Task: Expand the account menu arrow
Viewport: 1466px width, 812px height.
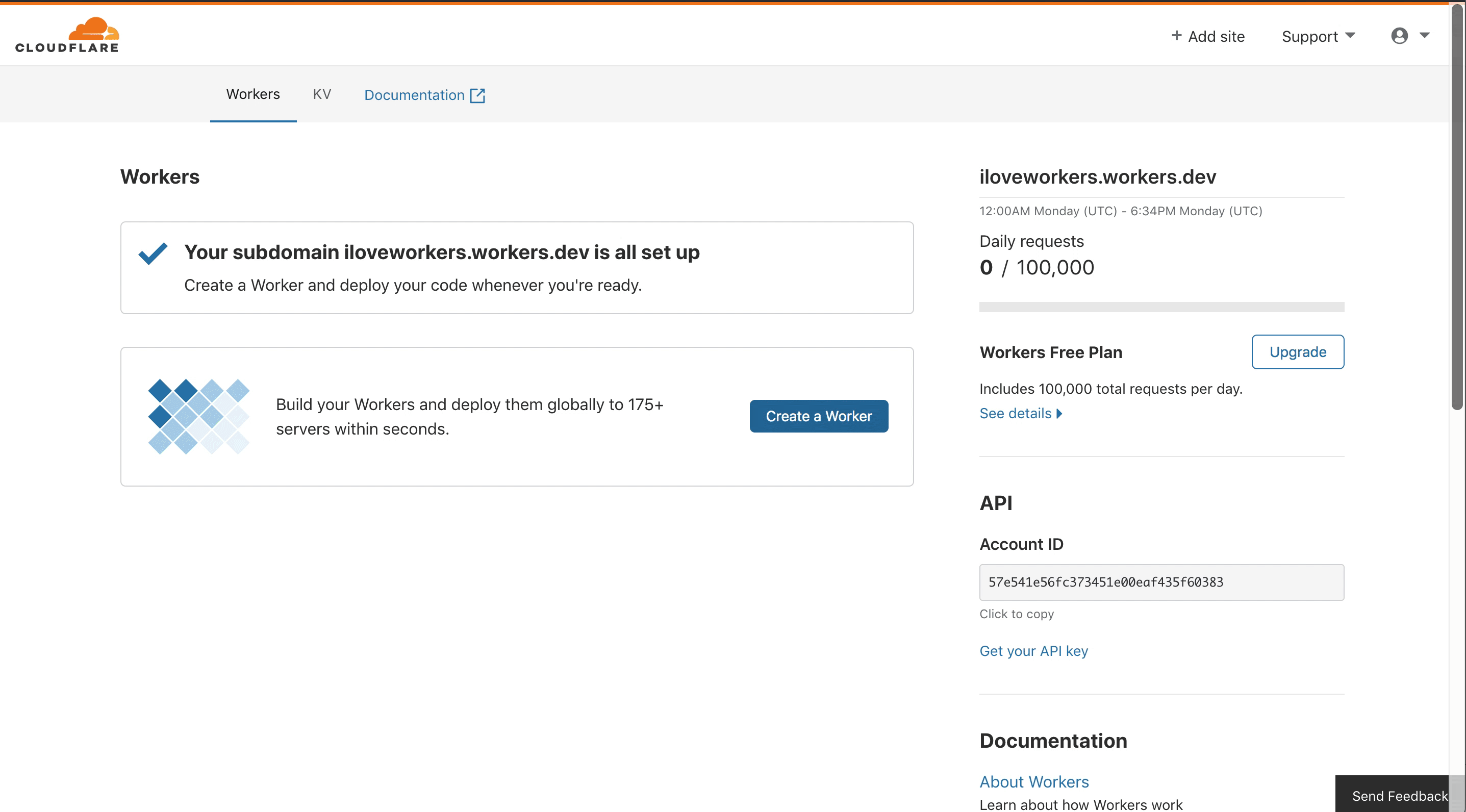Action: pos(1425,35)
